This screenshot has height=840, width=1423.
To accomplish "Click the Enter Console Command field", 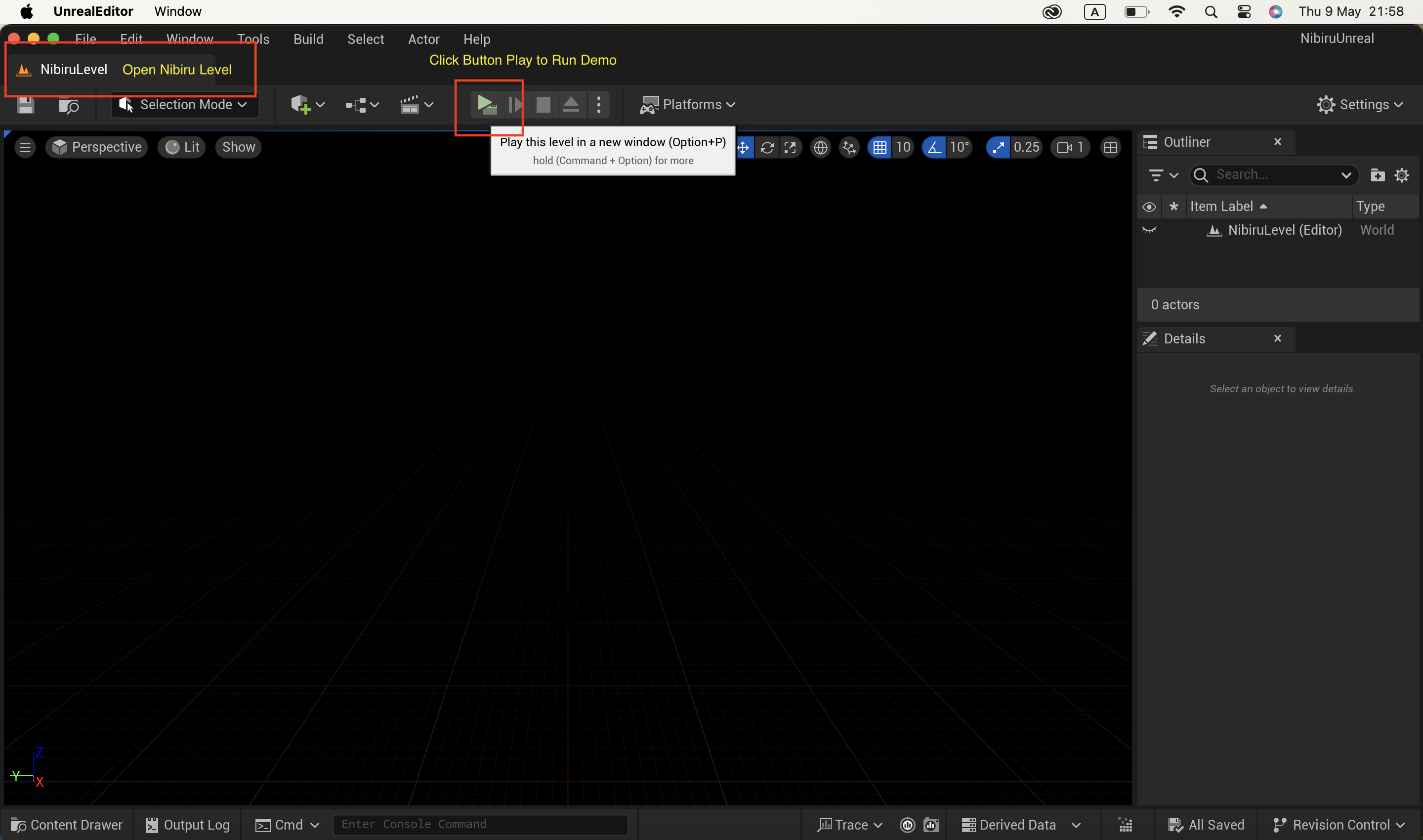I will (x=480, y=824).
